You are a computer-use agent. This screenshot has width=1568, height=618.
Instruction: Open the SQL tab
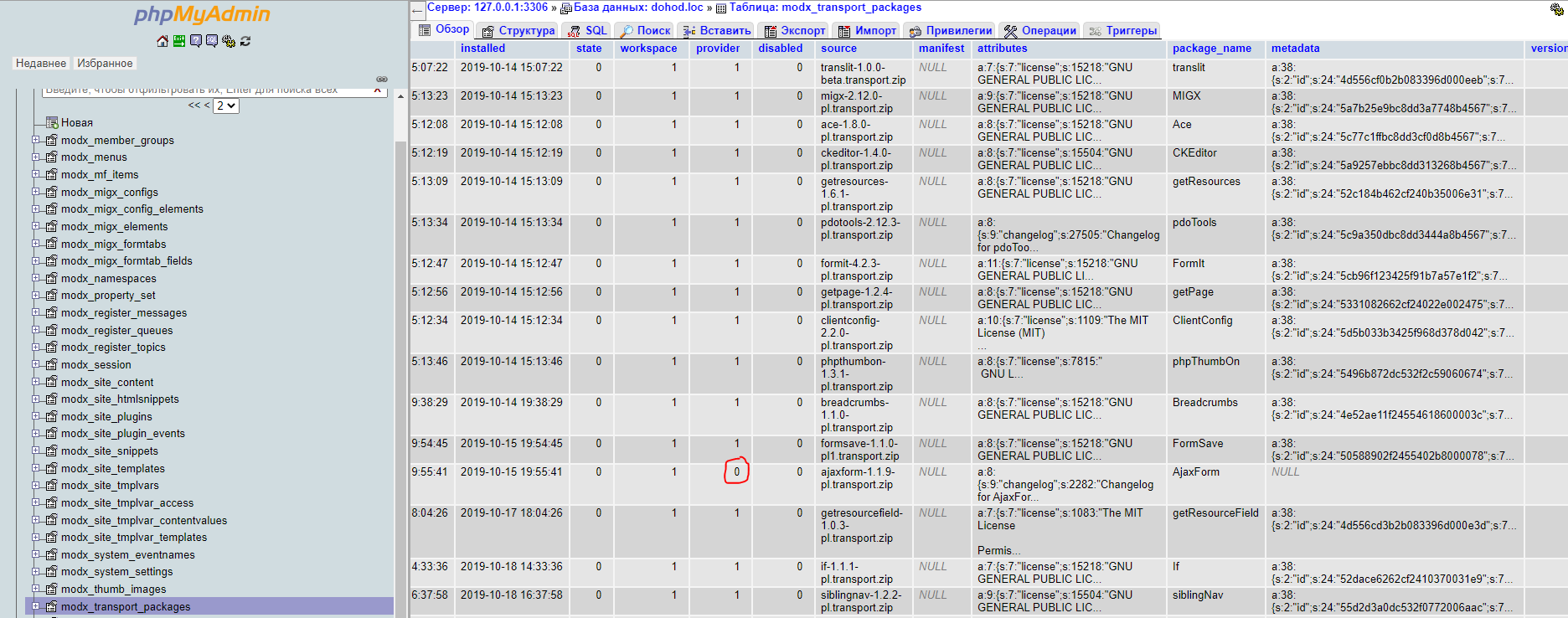pyautogui.click(x=587, y=30)
